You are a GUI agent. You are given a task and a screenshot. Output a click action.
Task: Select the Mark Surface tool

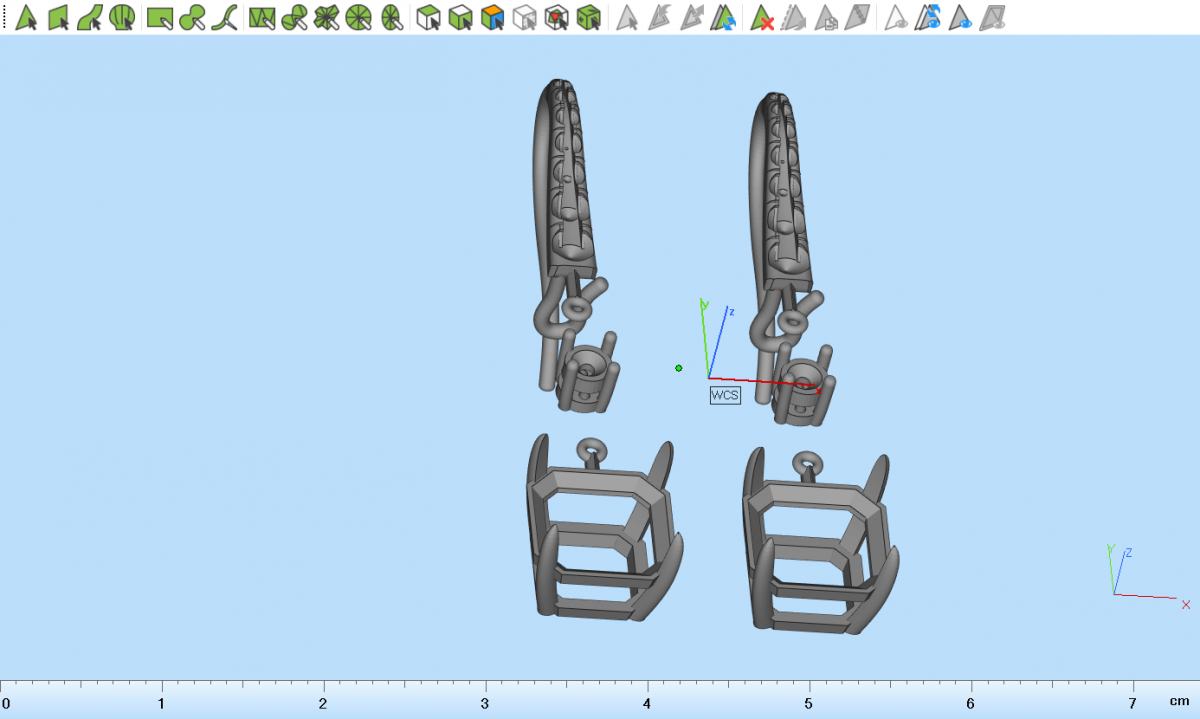tap(90, 17)
